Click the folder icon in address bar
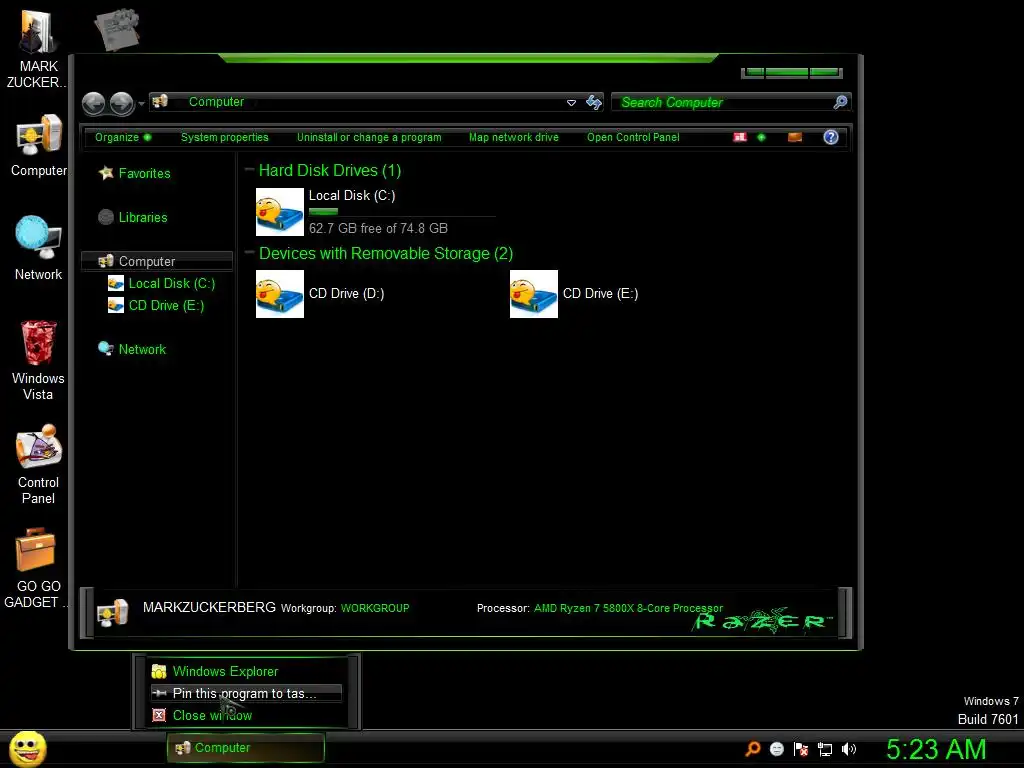1024x768 pixels. click(x=160, y=101)
